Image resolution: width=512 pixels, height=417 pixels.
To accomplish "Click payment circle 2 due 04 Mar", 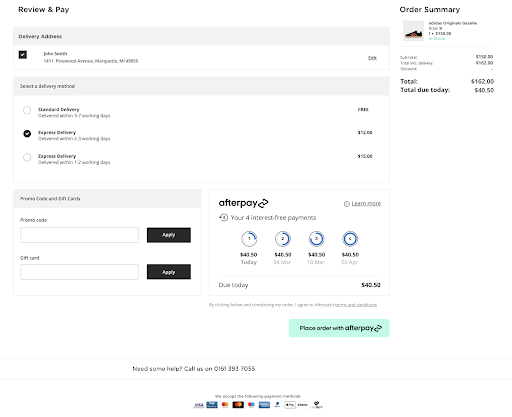I will (283, 239).
